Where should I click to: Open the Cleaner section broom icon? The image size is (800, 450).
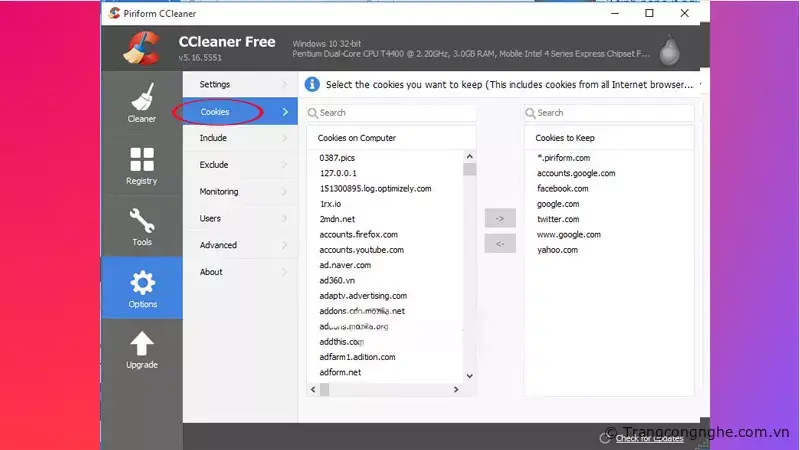[141, 99]
